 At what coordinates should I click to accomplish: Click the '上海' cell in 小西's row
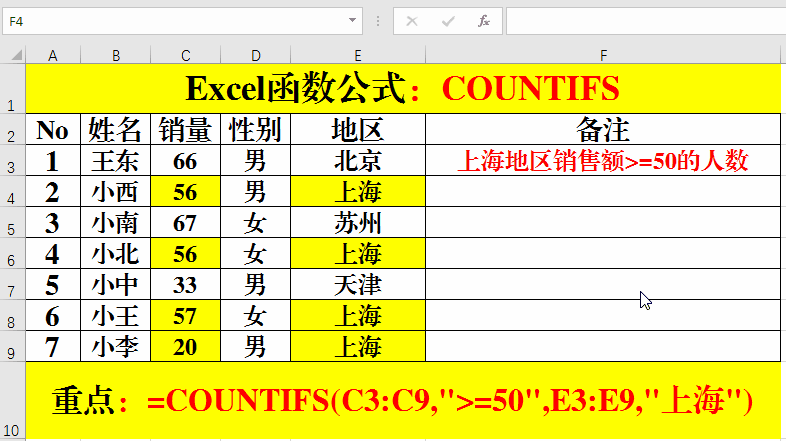click(358, 191)
